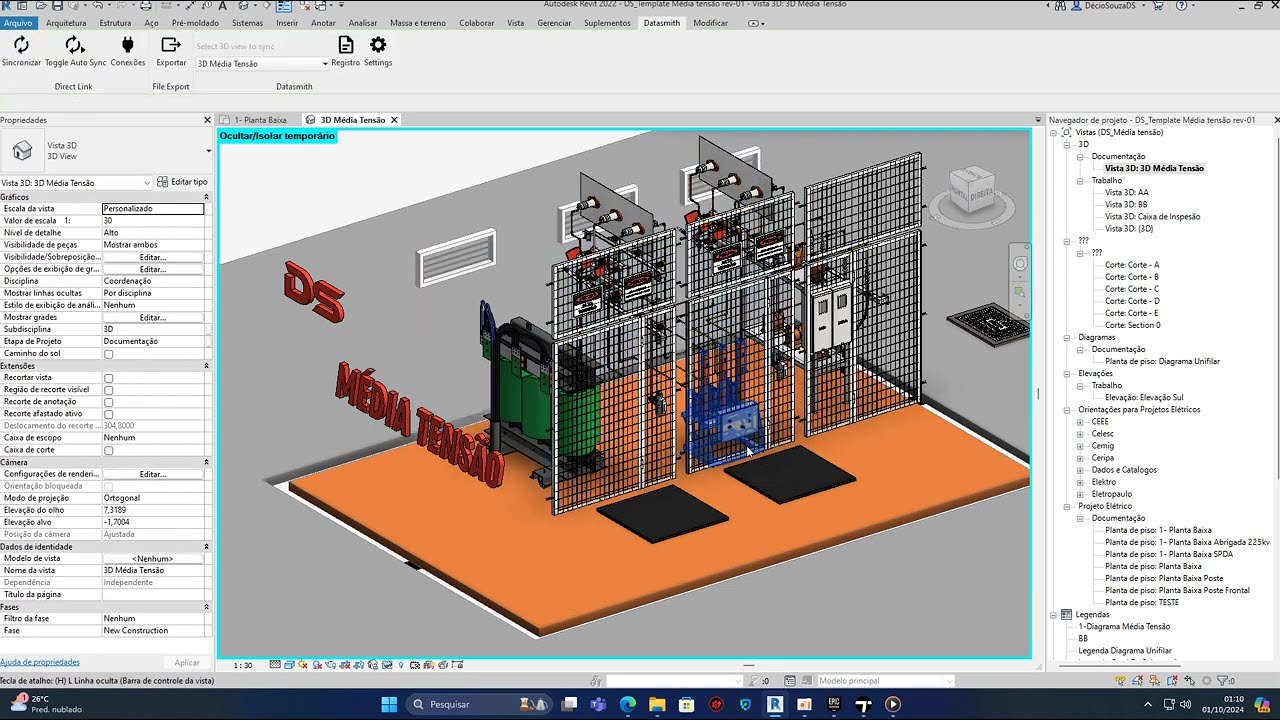The image size is (1280, 720).
Task: Open the Gerenciar ribbon tab
Action: tap(554, 22)
